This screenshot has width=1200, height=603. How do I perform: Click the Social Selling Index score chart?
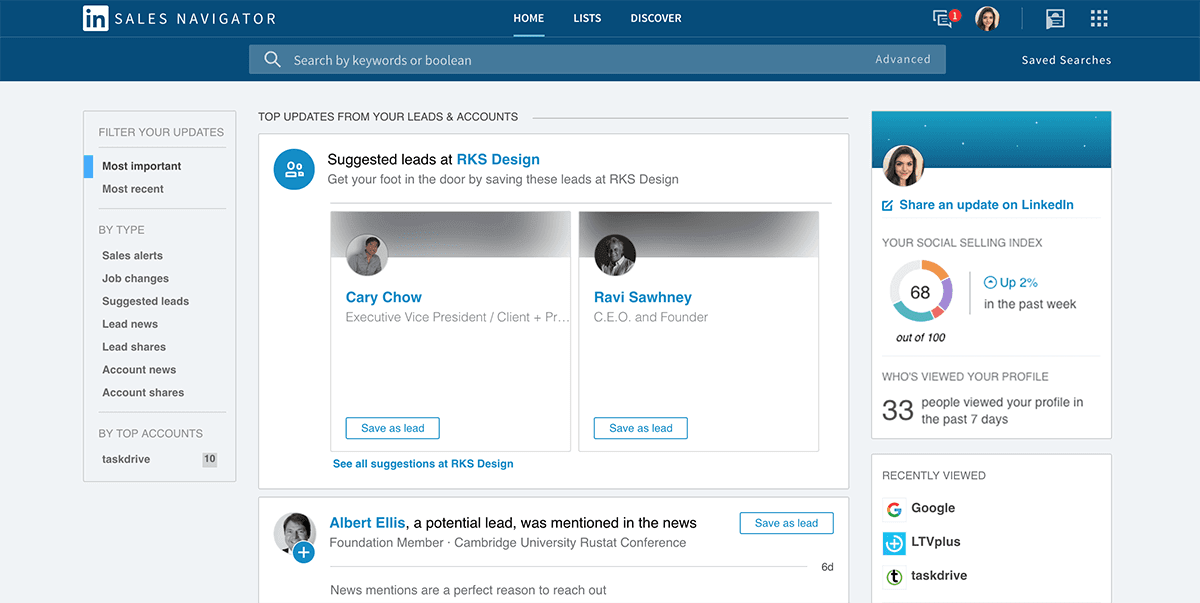point(921,292)
